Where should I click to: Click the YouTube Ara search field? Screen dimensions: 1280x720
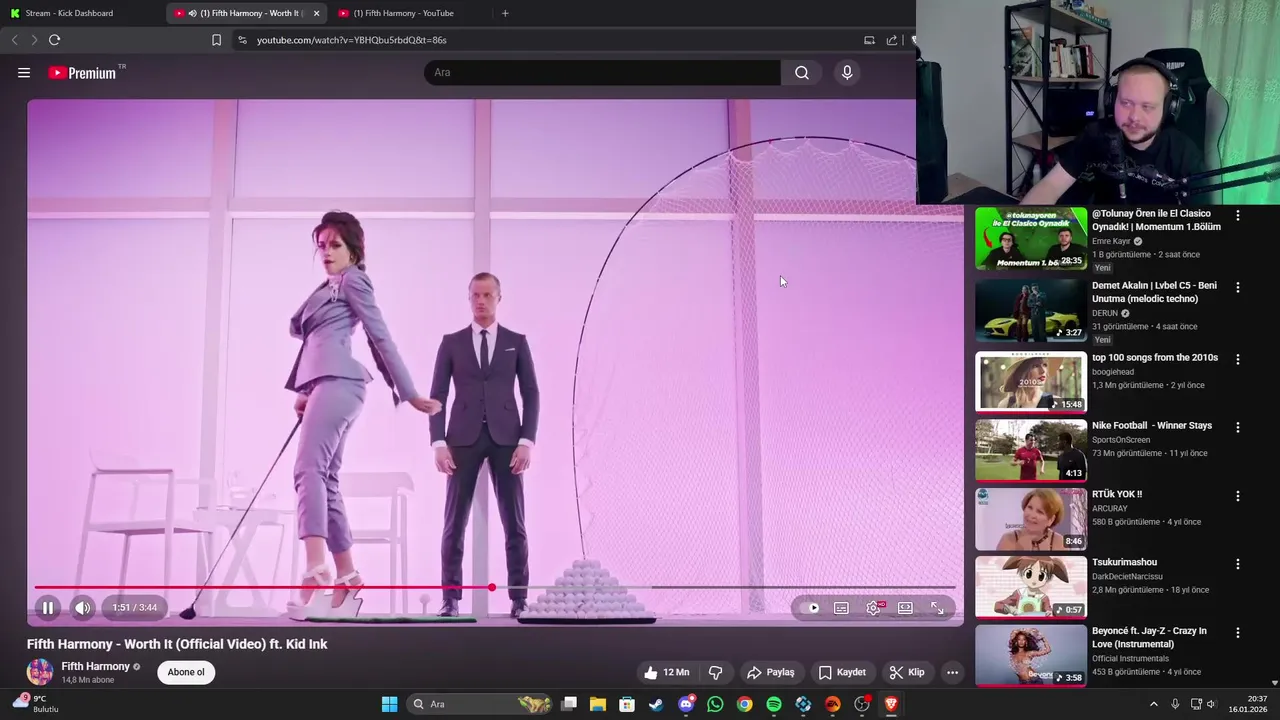(602, 72)
